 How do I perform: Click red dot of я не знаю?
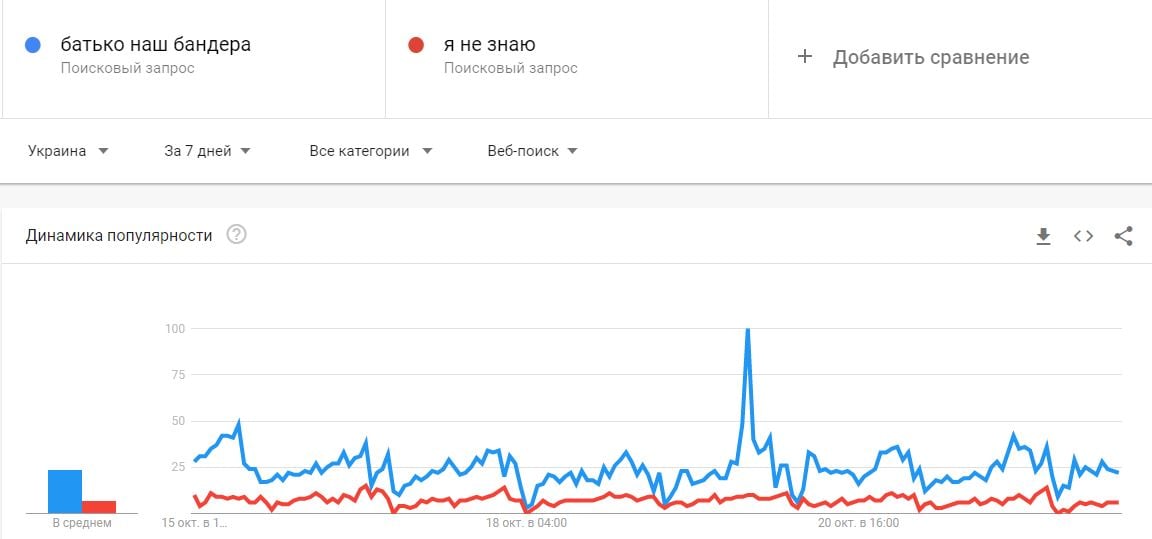coord(416,45)
